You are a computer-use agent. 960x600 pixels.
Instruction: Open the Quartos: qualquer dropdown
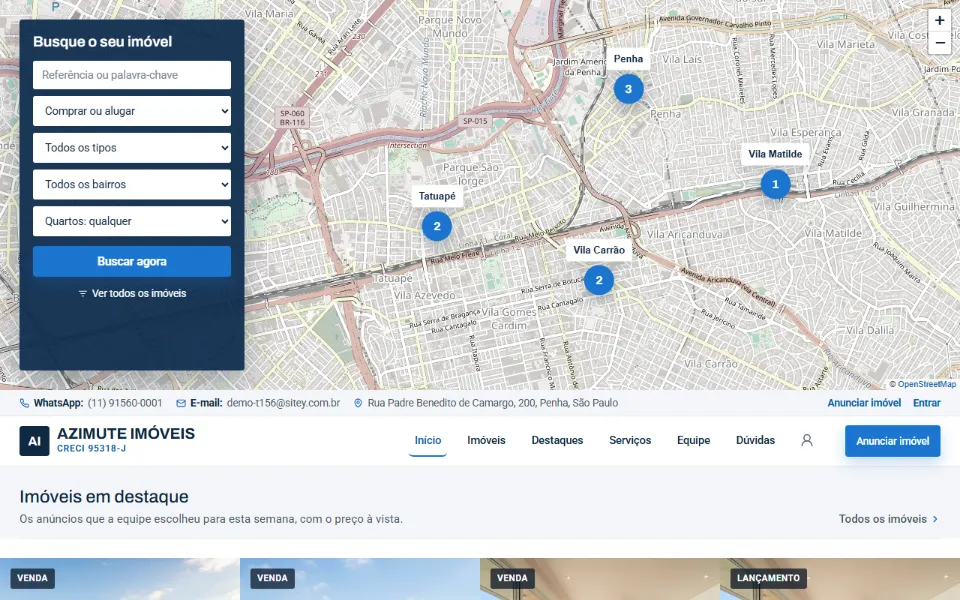tap(132, 221)
